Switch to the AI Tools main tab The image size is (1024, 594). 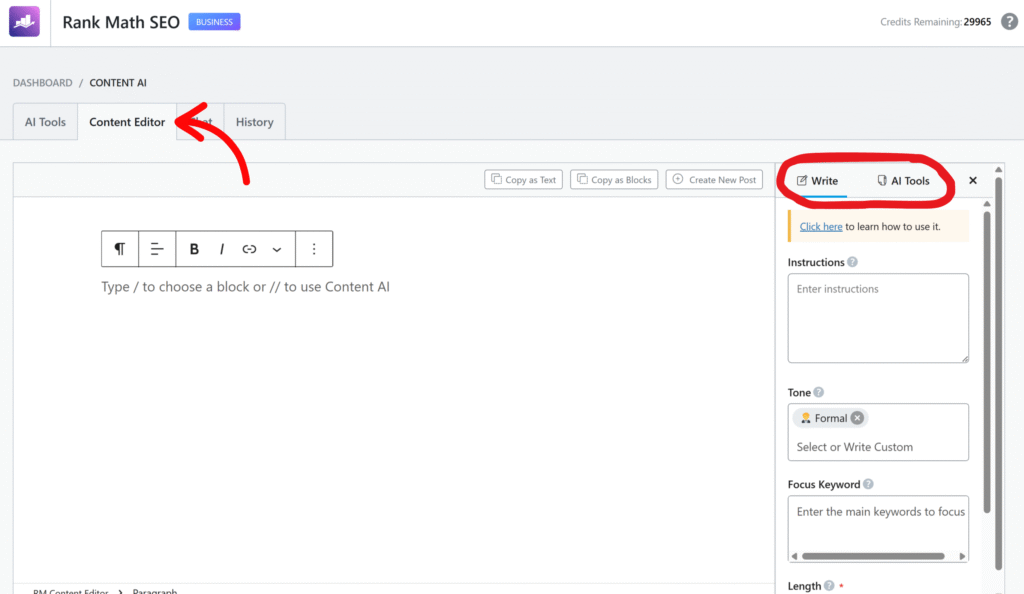coord(45,121)
